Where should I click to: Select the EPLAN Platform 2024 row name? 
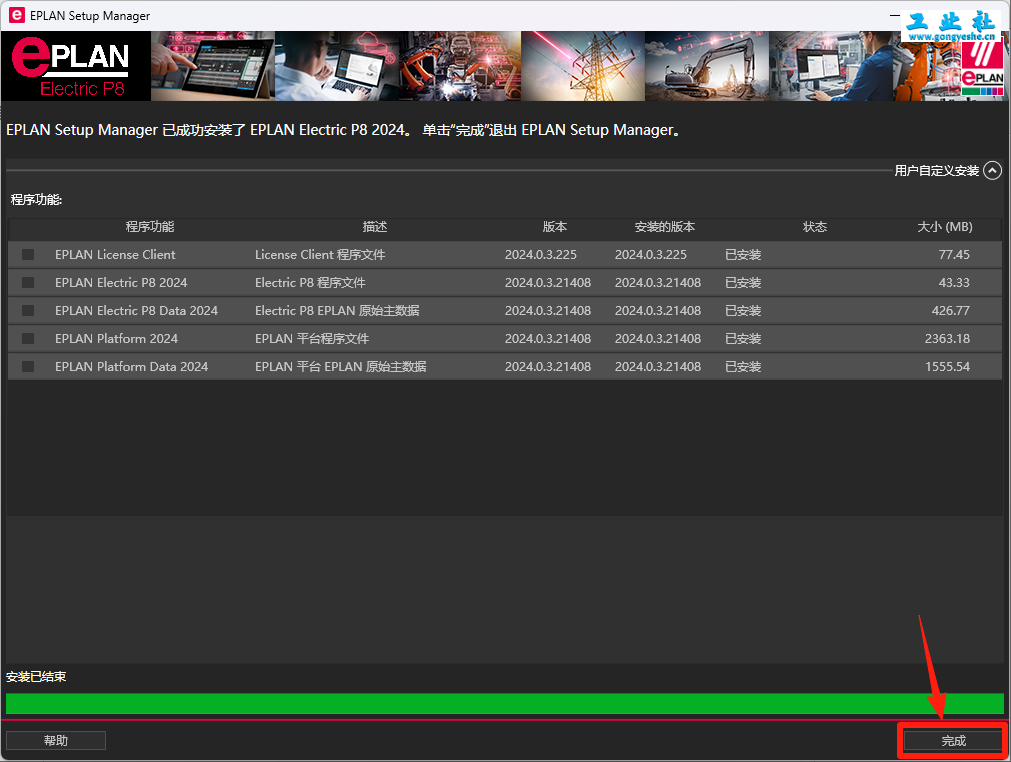tap(116, 338)
